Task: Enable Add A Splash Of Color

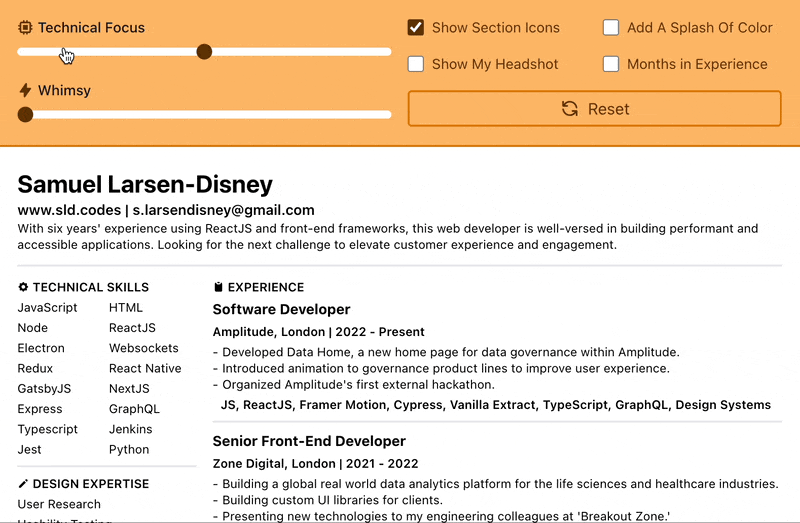Action: coord(611,28)
